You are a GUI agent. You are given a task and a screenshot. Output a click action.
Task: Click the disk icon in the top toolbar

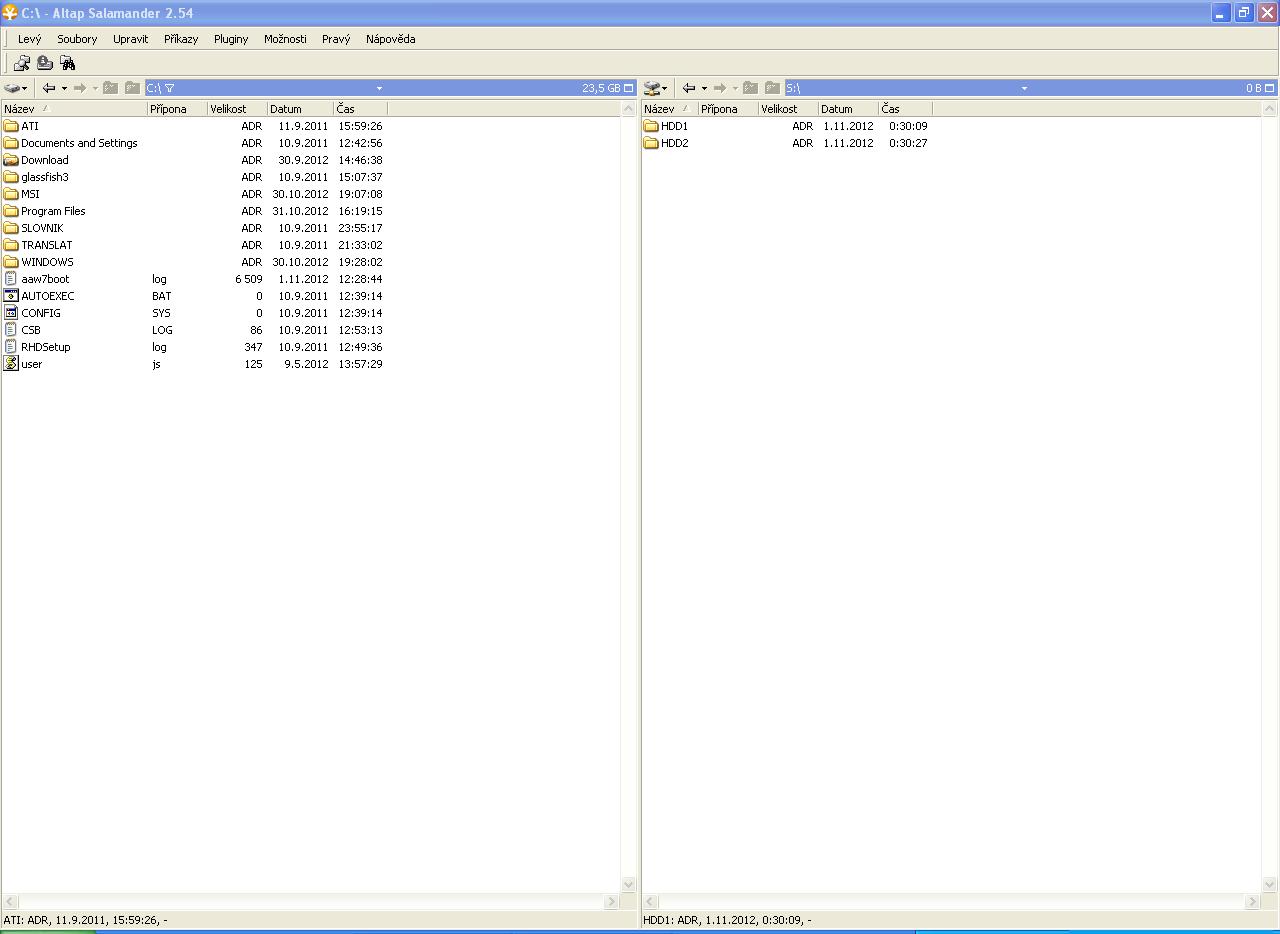pos(44,63)
